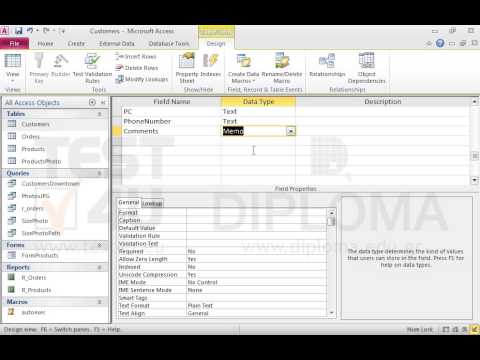Open the Builder tool
Viewport: 480px width, 360px height.
[61, 65]
